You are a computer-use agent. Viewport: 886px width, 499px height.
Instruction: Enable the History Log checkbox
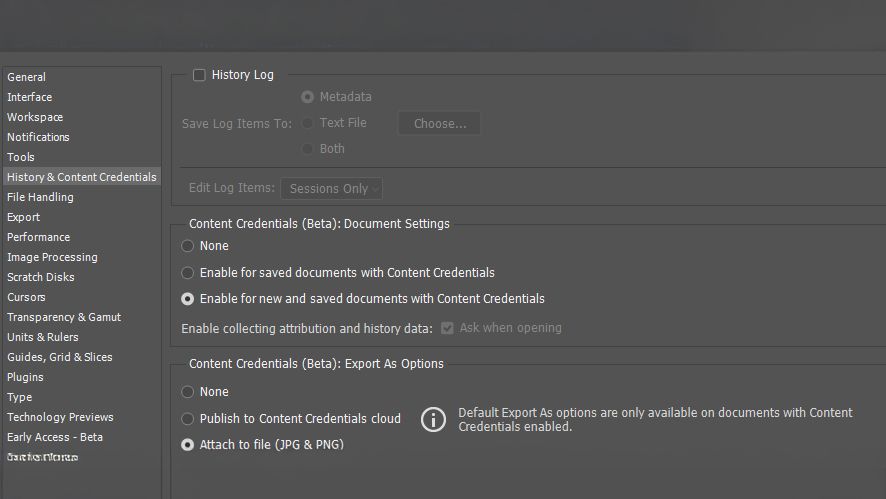pos(199,75)
